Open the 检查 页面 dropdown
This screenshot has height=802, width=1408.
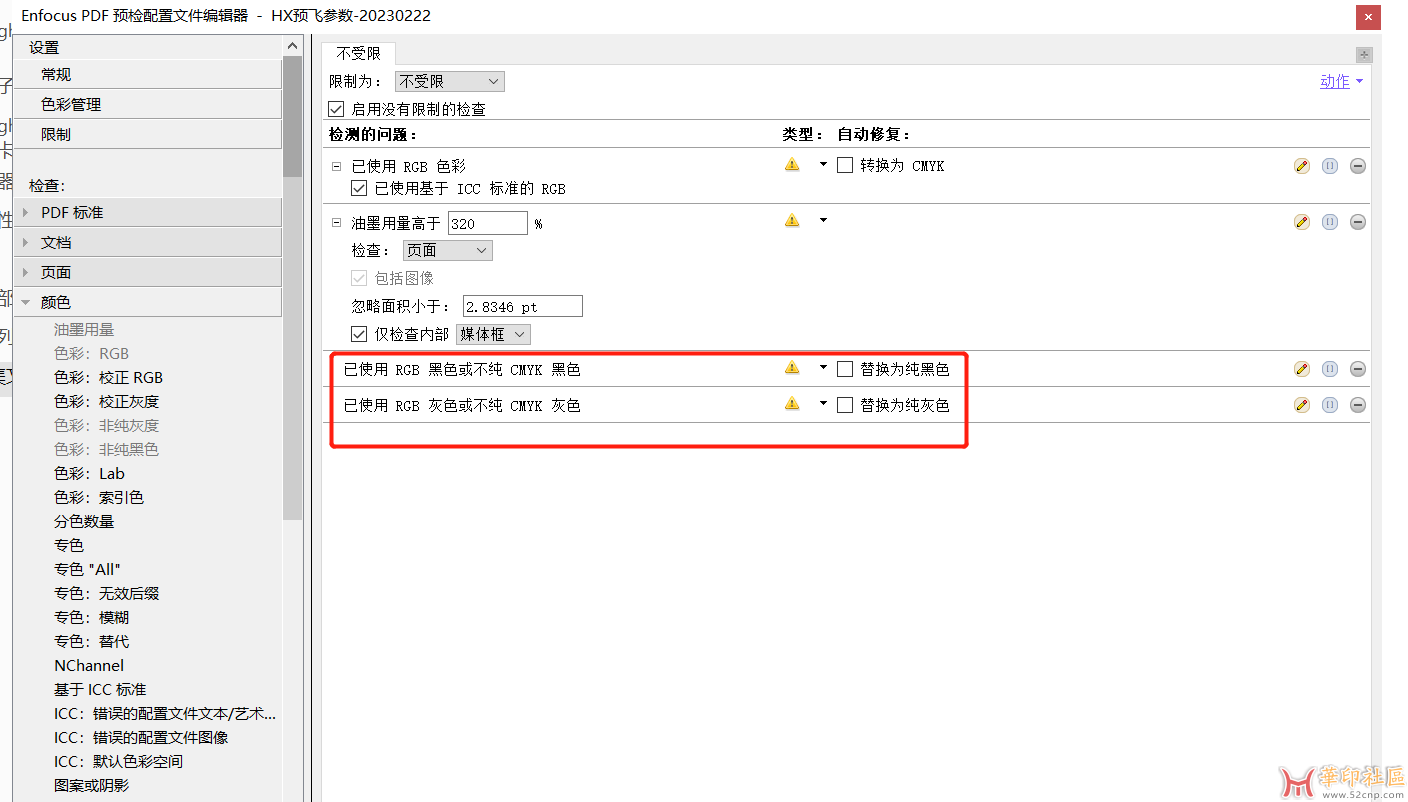click(x=448, y=250)
